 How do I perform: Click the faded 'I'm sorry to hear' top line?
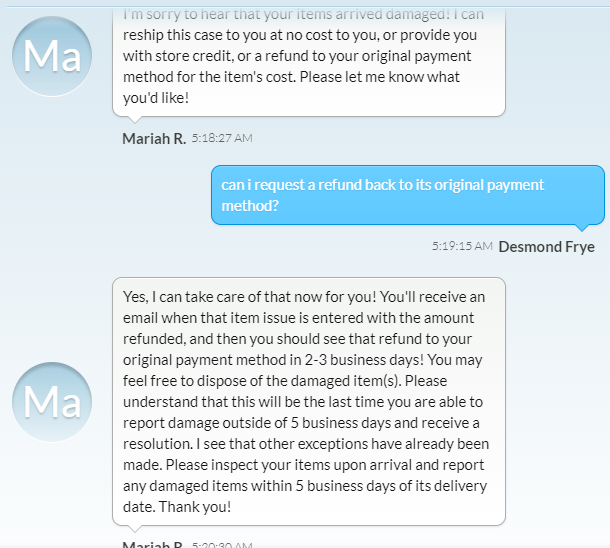303,15
